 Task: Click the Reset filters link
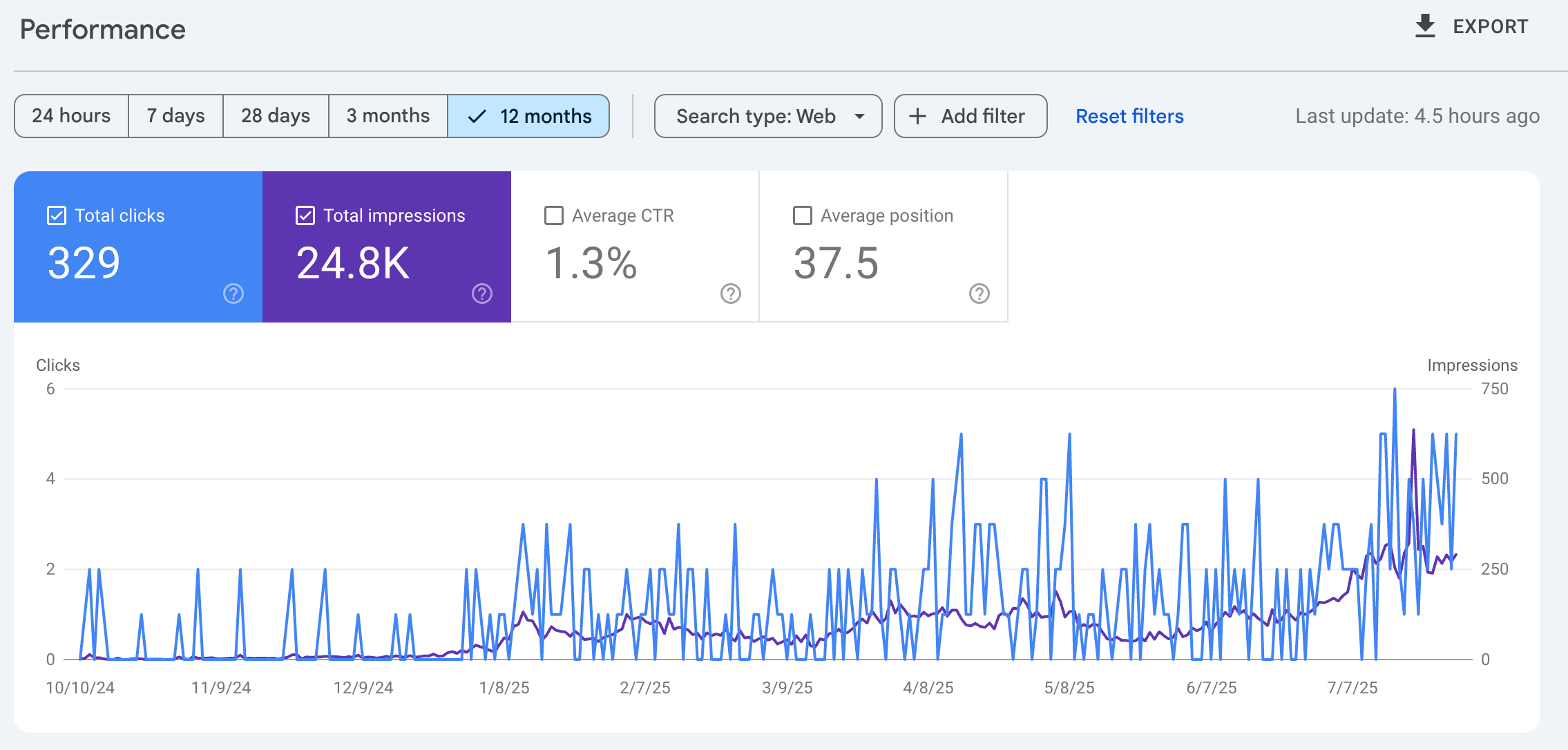point(1129,116)
